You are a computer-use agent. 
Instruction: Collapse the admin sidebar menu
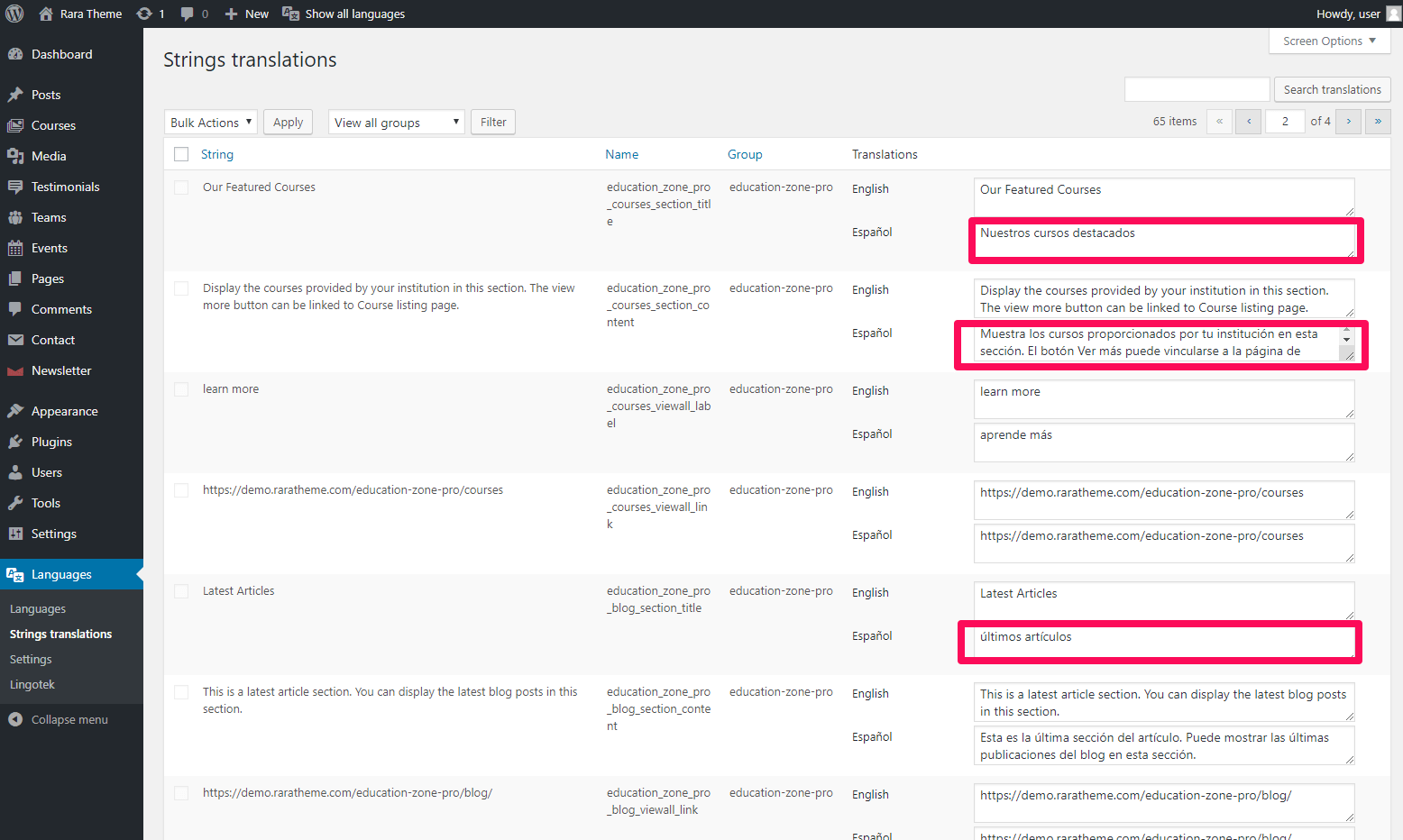pos(69,719)
